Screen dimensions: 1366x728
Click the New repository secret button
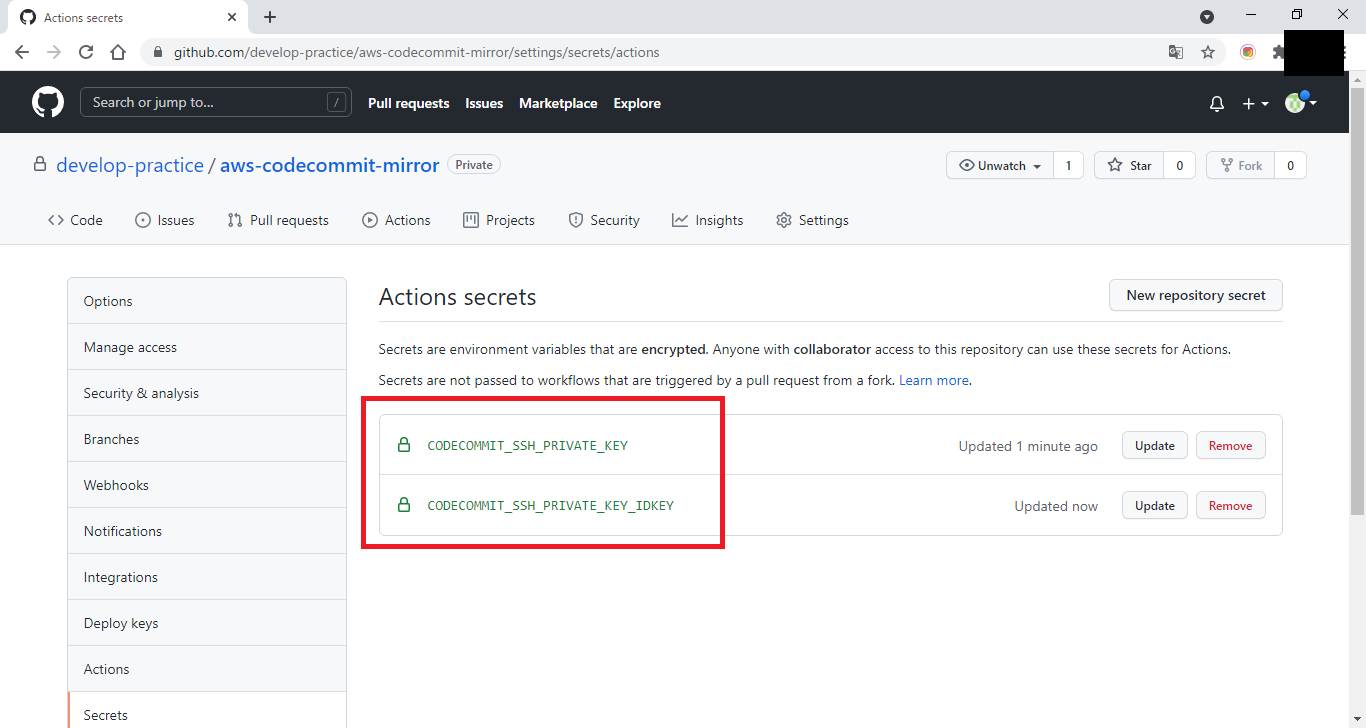click(1195, 295)
